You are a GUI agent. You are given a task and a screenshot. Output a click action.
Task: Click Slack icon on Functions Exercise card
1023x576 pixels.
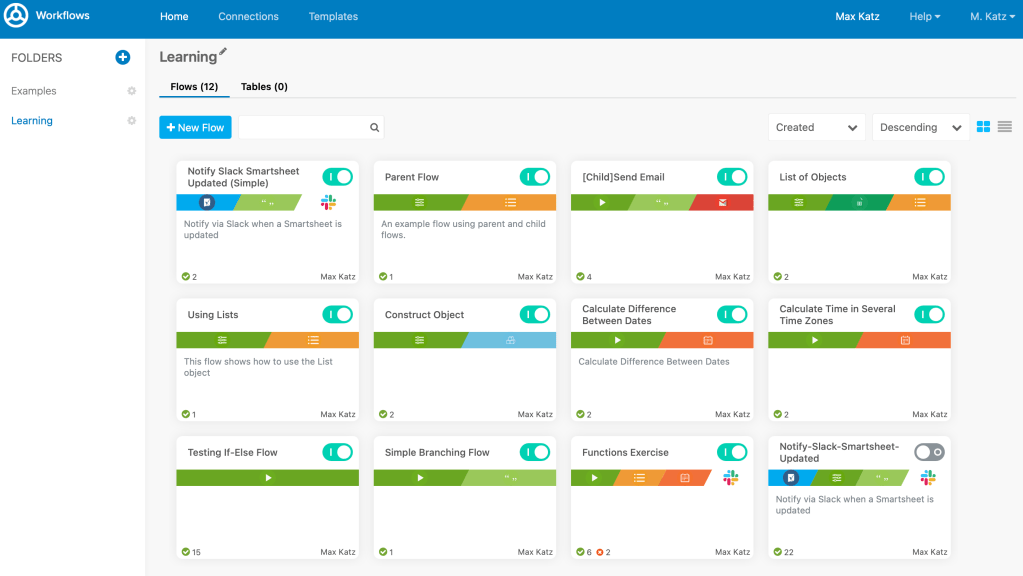tap(731, 478)
